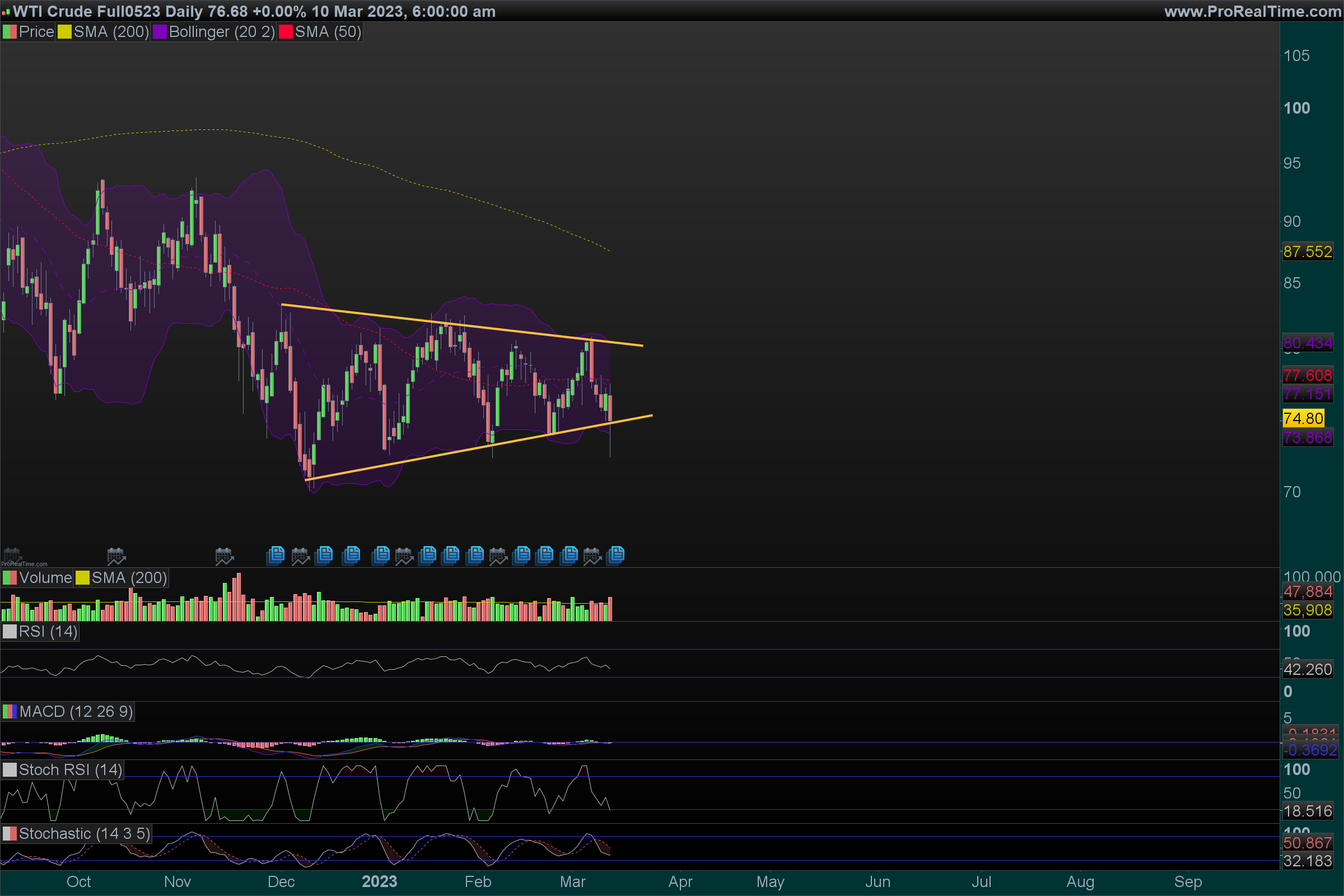
Task: Click the rightmost blue news documents icon
Action: click(x=616, y=555)
